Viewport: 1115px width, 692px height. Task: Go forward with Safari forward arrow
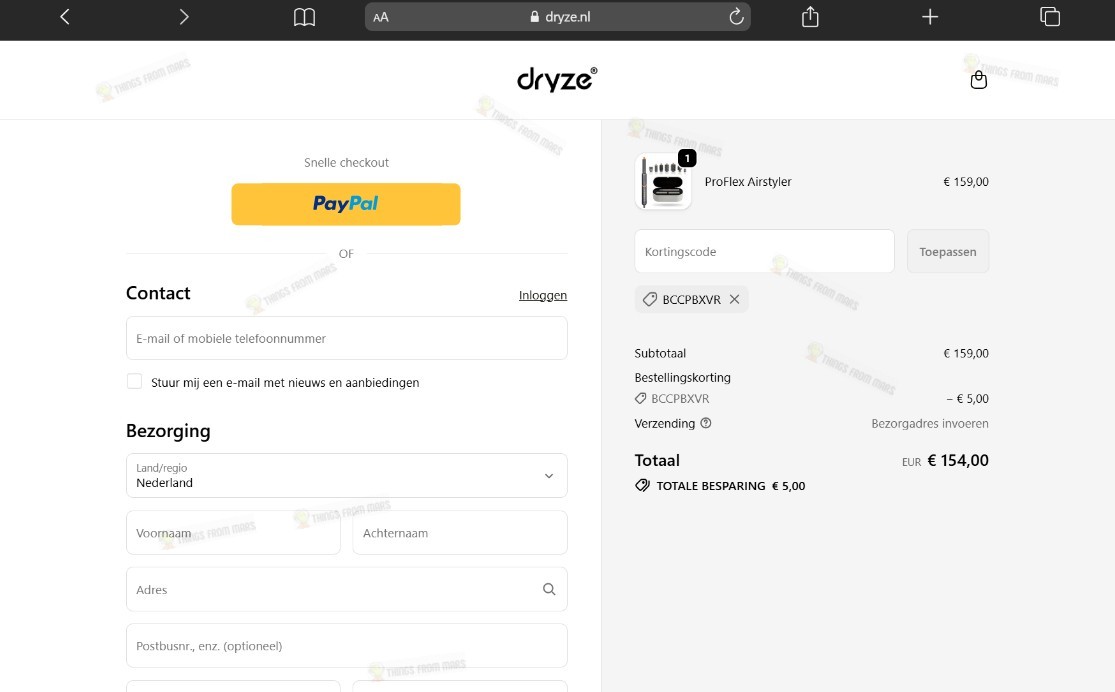click(184, 16)
